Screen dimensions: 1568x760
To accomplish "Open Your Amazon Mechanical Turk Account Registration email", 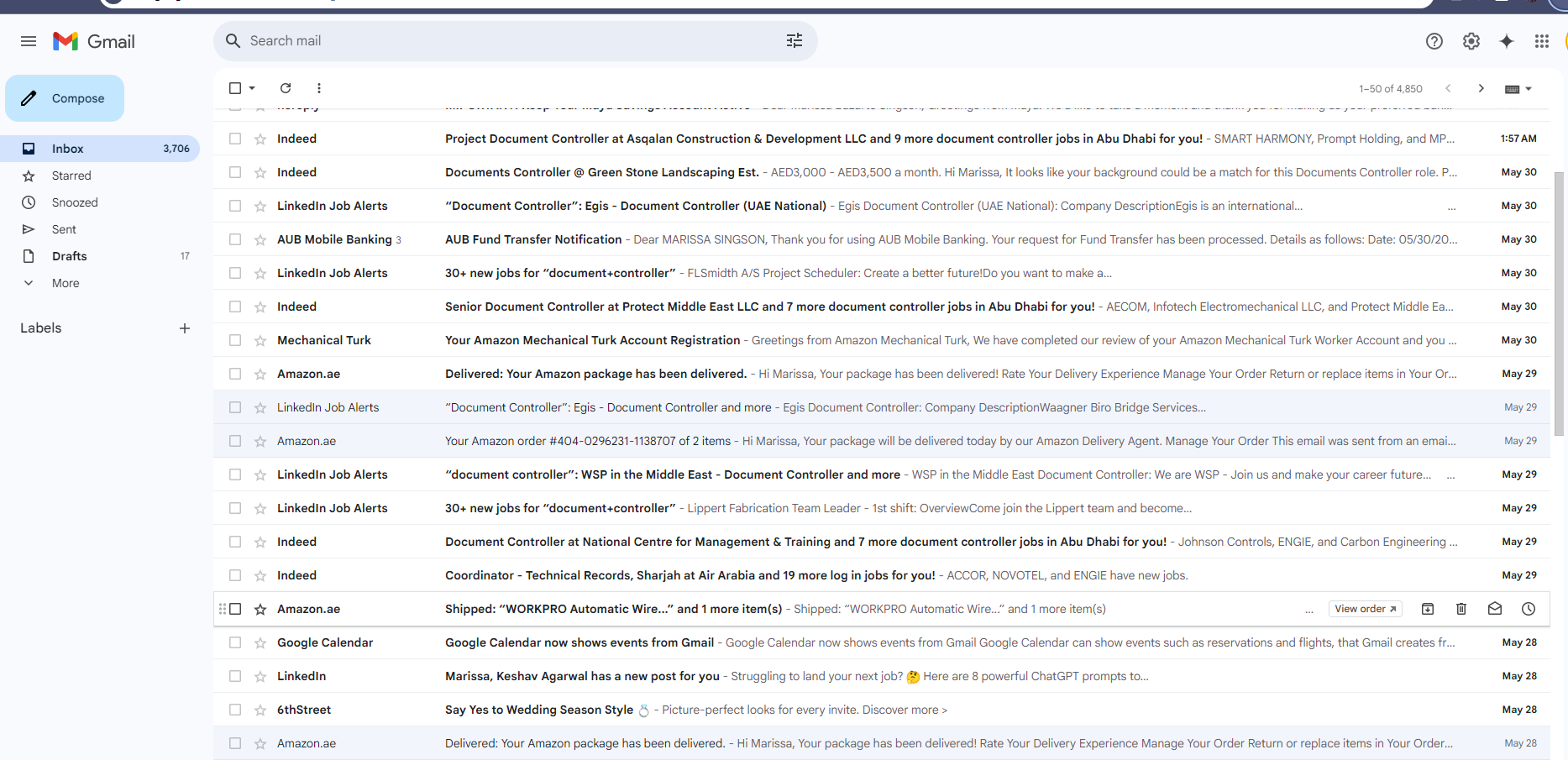I will [882, 340].
